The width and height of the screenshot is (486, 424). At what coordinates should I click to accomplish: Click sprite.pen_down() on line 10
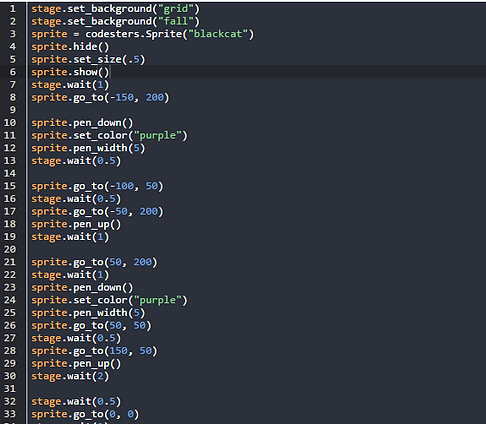tap(82, 123)
